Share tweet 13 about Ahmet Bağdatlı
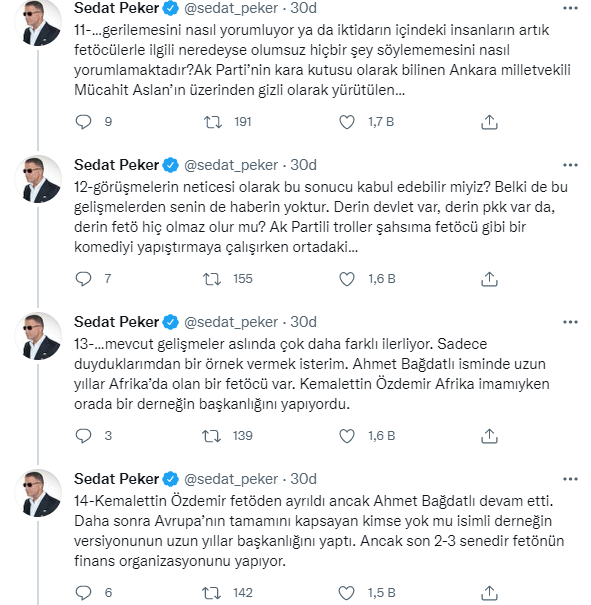This screenshot has height=605, width=591. [x=489, y=436]
